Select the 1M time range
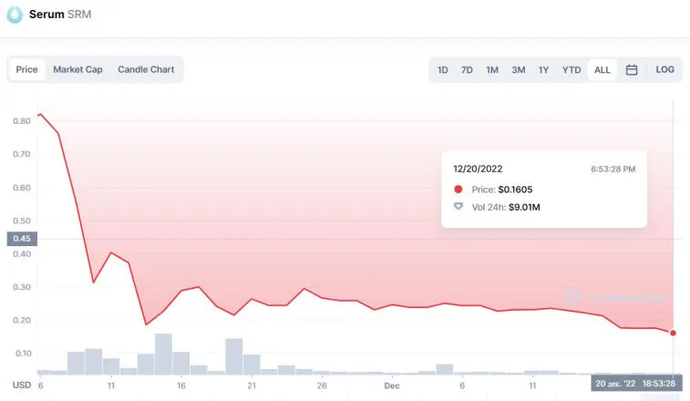Image resolution: width=690 pixels, height=401 pixels. click(x=492, y=70)
